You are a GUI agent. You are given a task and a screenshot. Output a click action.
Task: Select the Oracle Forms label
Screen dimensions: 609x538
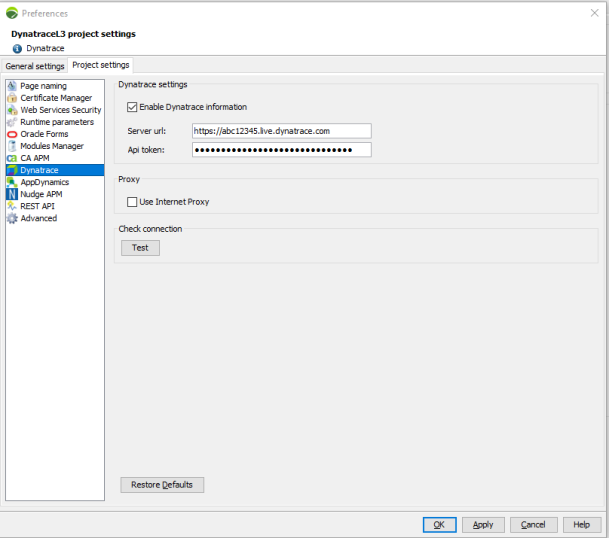tap(44, 134)
